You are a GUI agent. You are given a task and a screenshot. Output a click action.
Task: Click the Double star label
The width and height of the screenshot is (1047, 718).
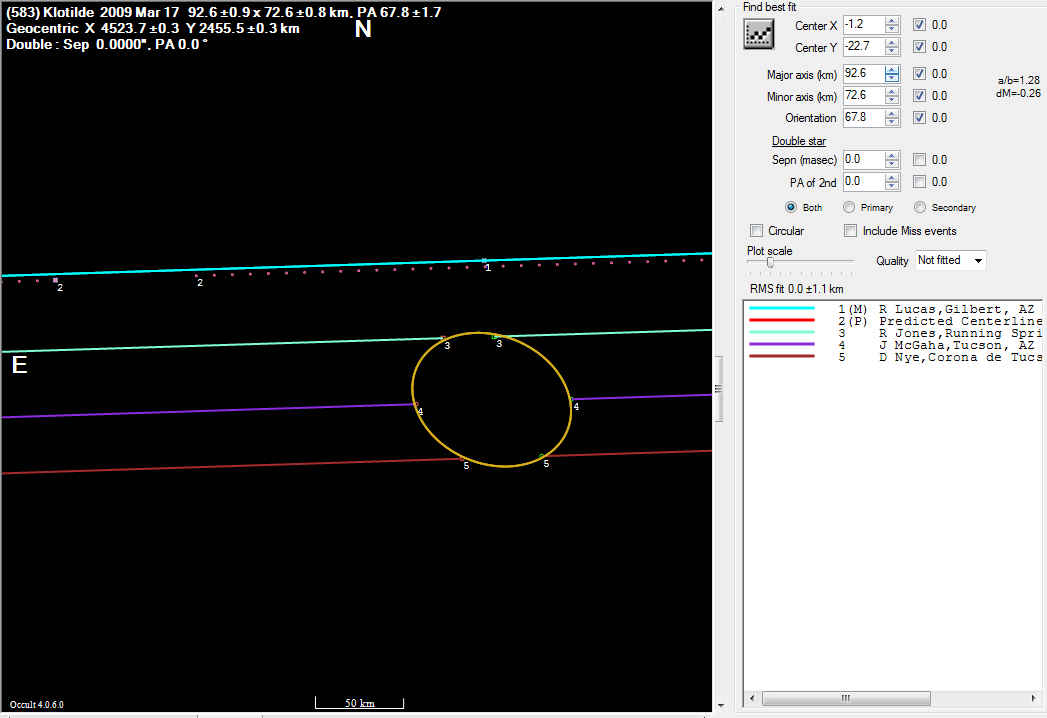(799, 141)
